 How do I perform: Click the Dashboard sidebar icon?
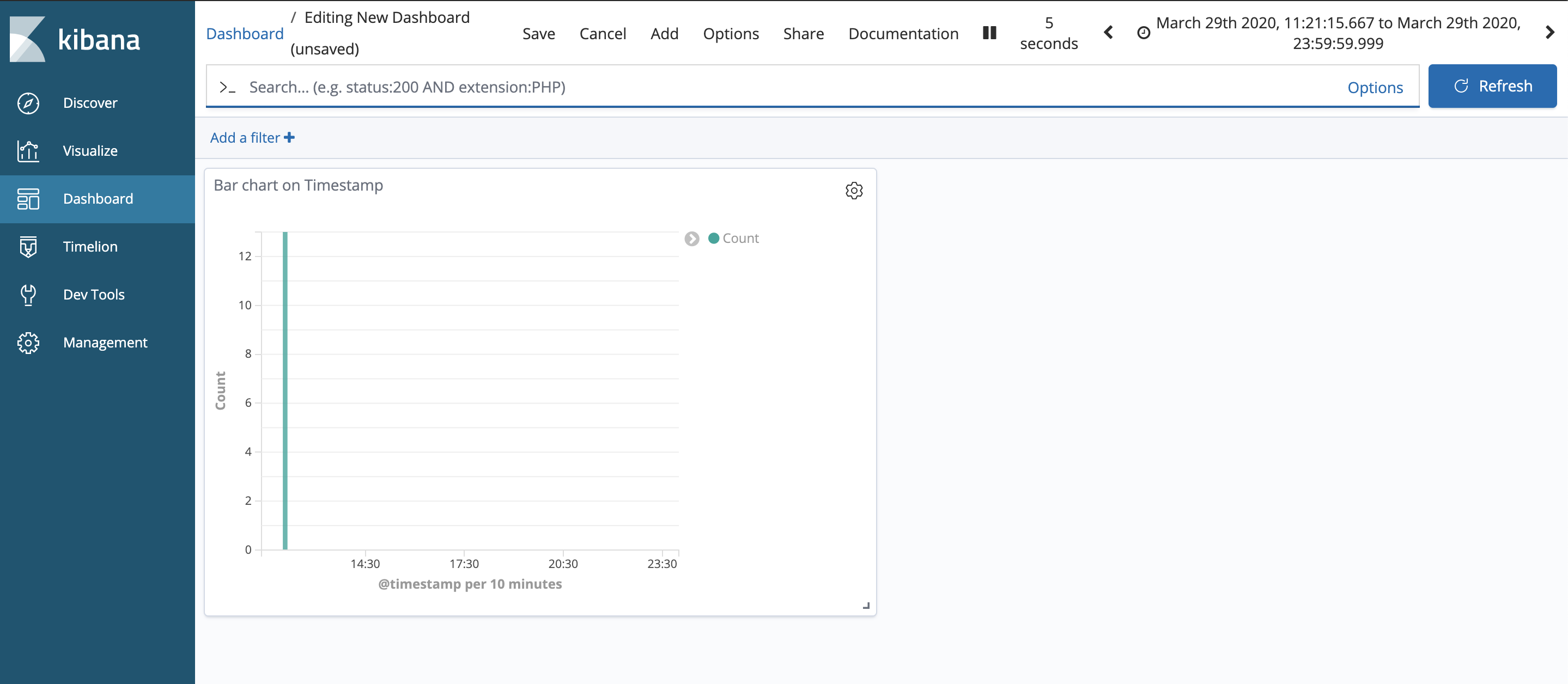tap(28, 198)
